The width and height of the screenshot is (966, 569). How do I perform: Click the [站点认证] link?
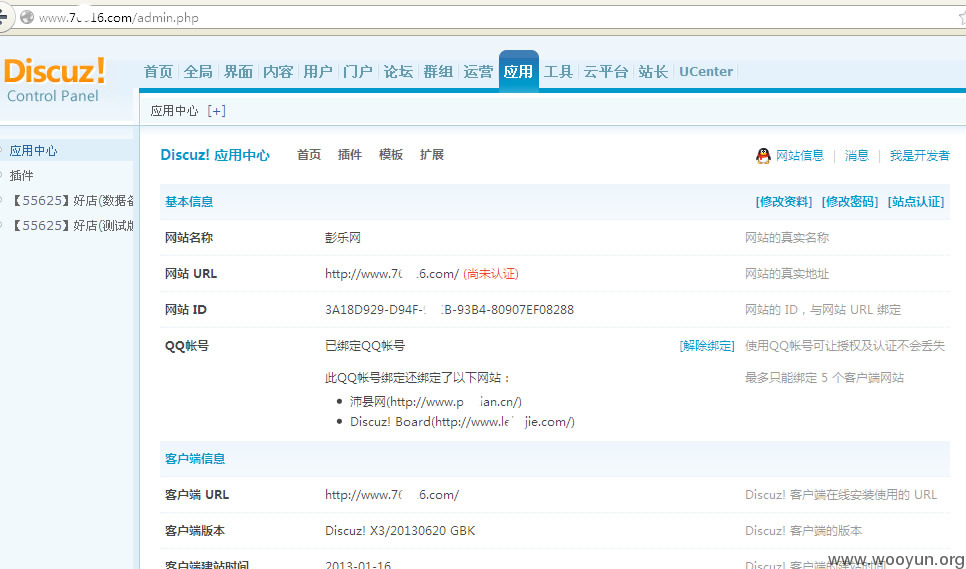pos(915,202)
